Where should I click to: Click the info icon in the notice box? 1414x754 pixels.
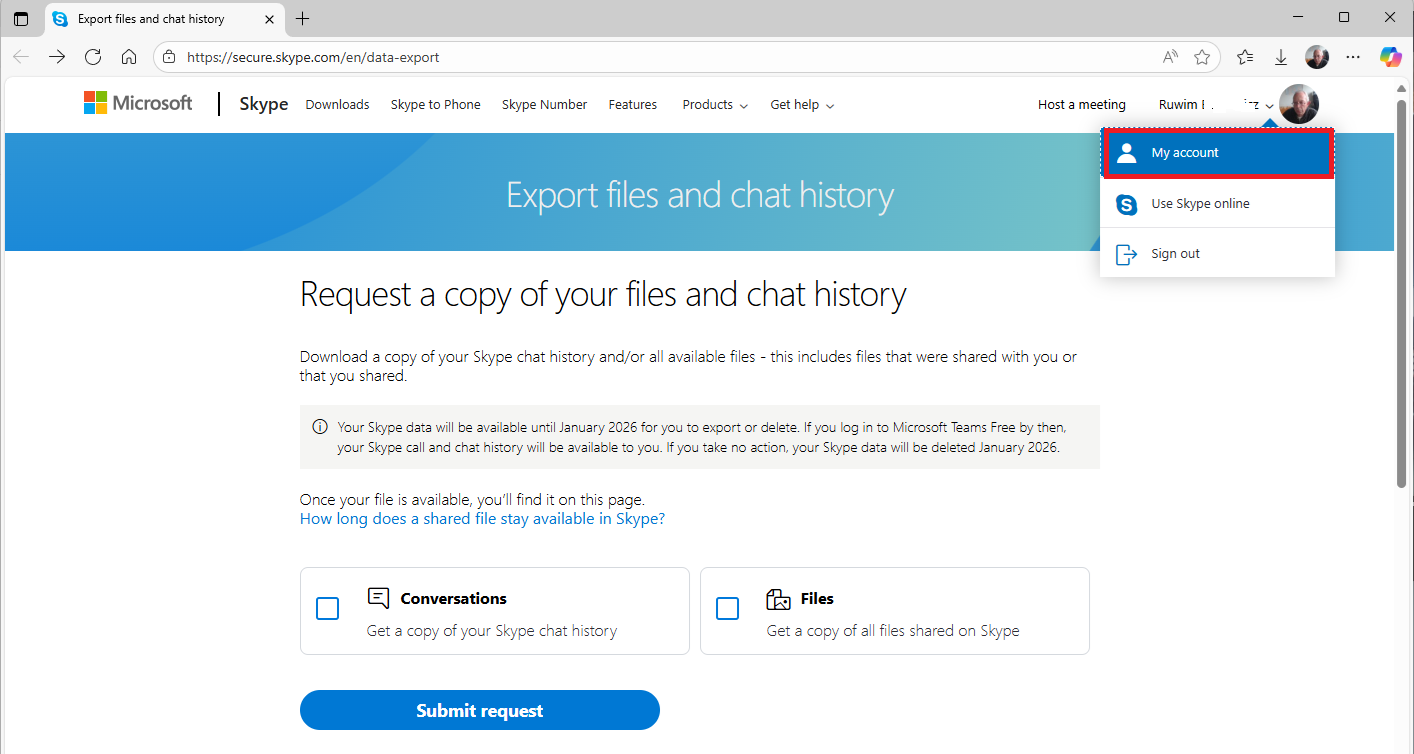pyautogui.click(x=320, y=427)
